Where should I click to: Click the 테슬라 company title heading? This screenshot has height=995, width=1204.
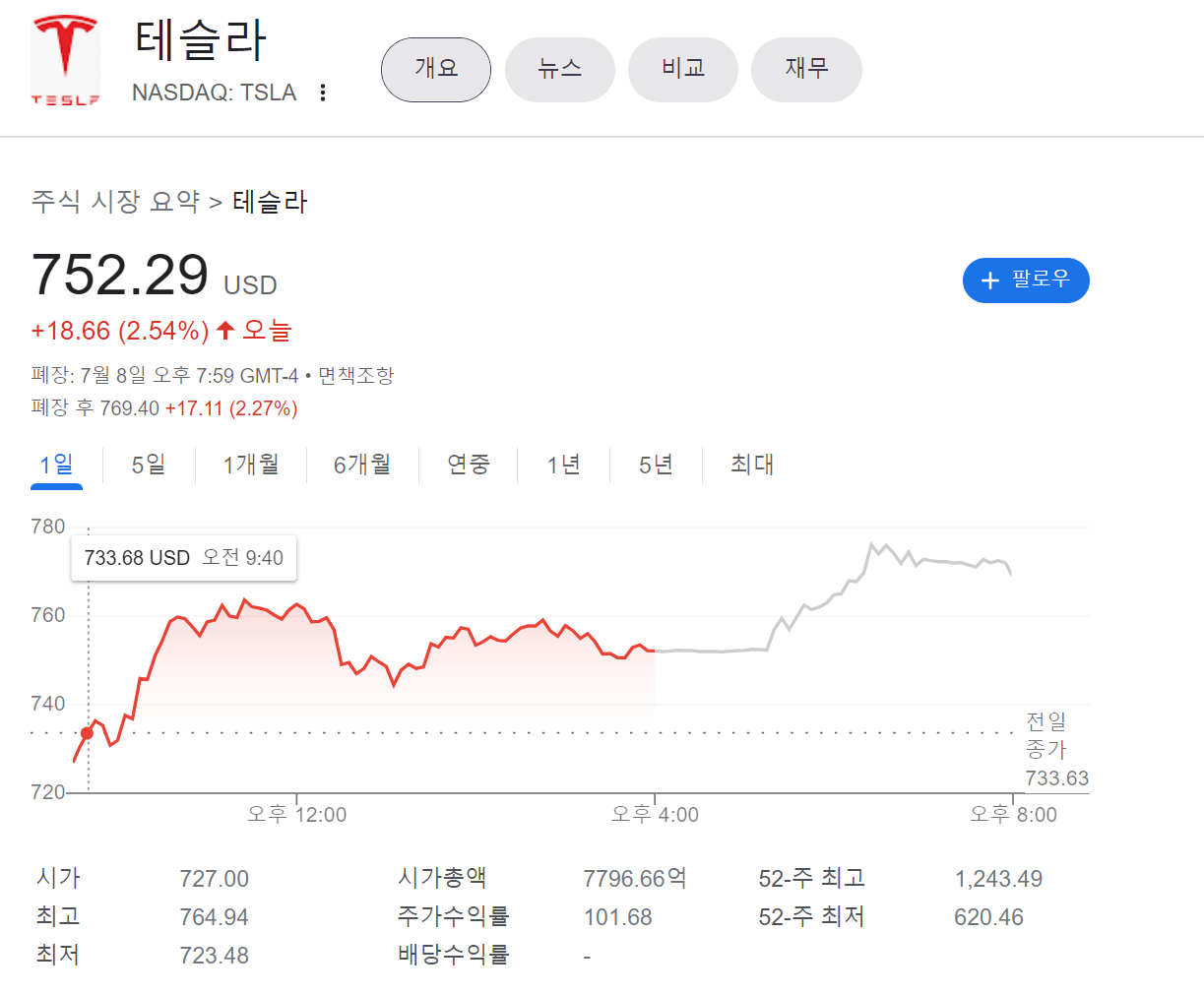point(200,40)
